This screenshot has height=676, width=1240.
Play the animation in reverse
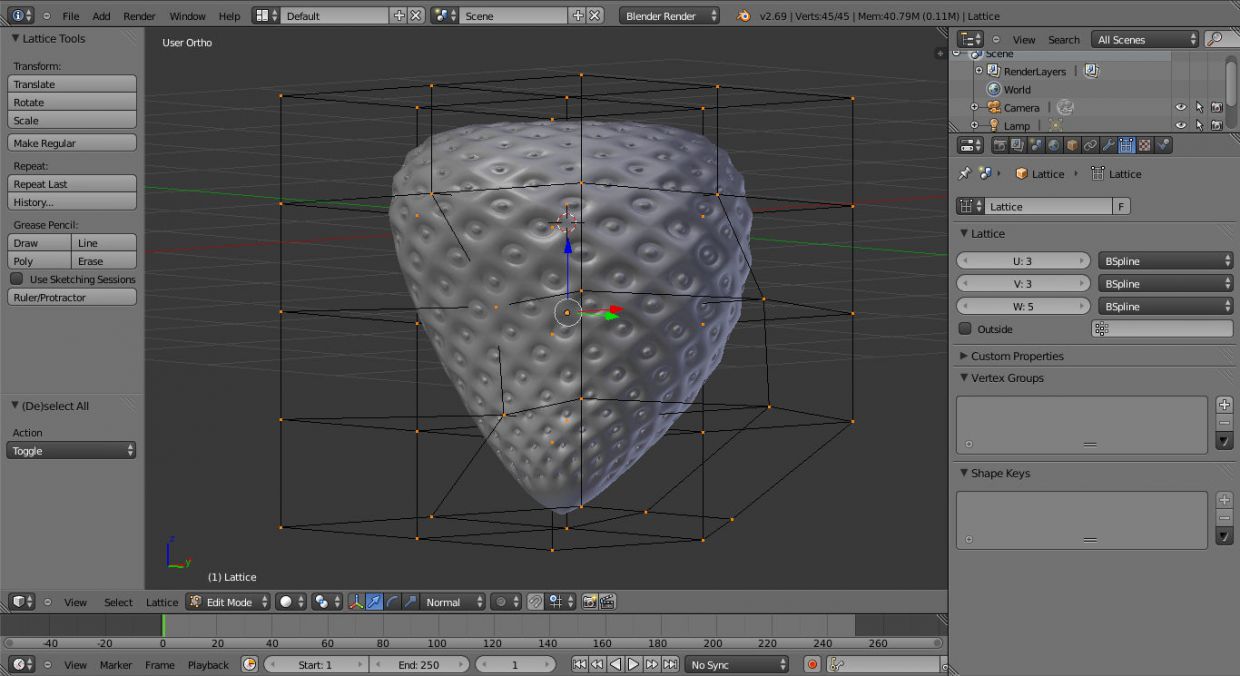click(x=615, y=665)
